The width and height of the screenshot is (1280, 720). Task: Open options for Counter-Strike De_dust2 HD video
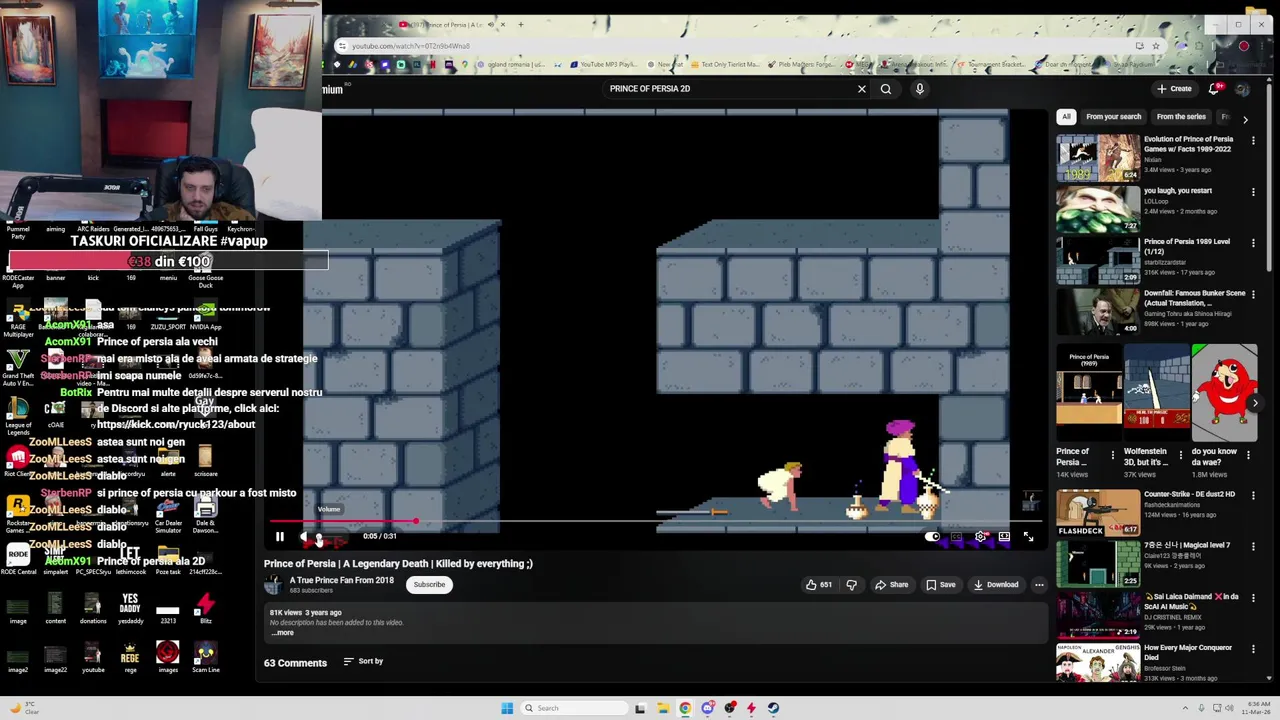pyautogui.click(x=1253, y=495)
